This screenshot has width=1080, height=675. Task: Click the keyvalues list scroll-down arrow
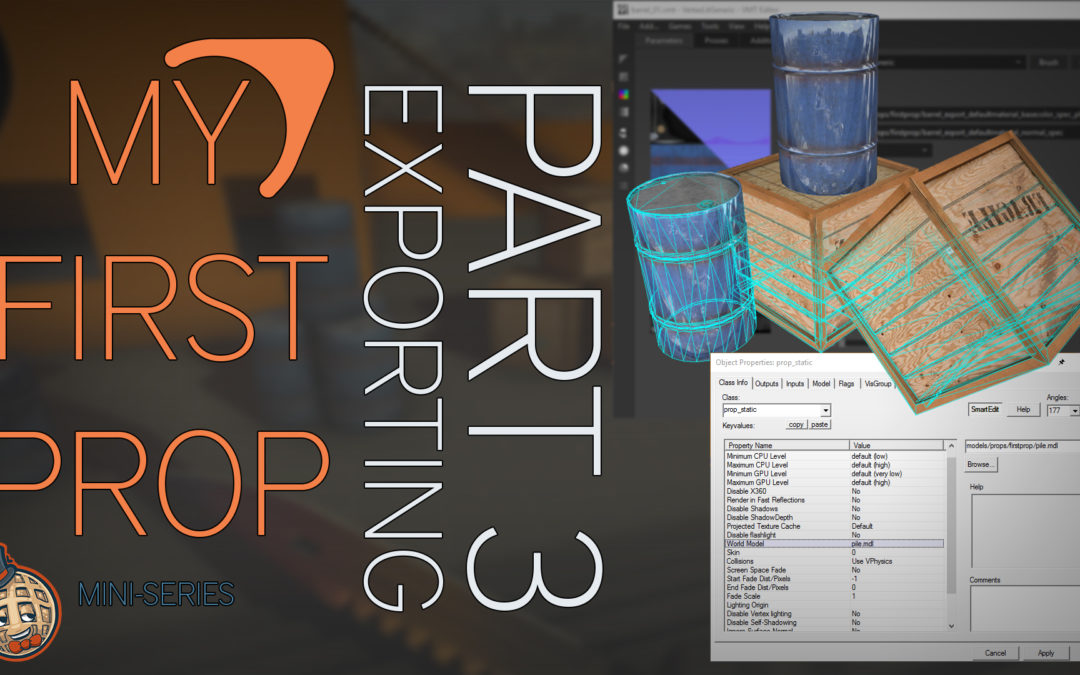(951, 625)
